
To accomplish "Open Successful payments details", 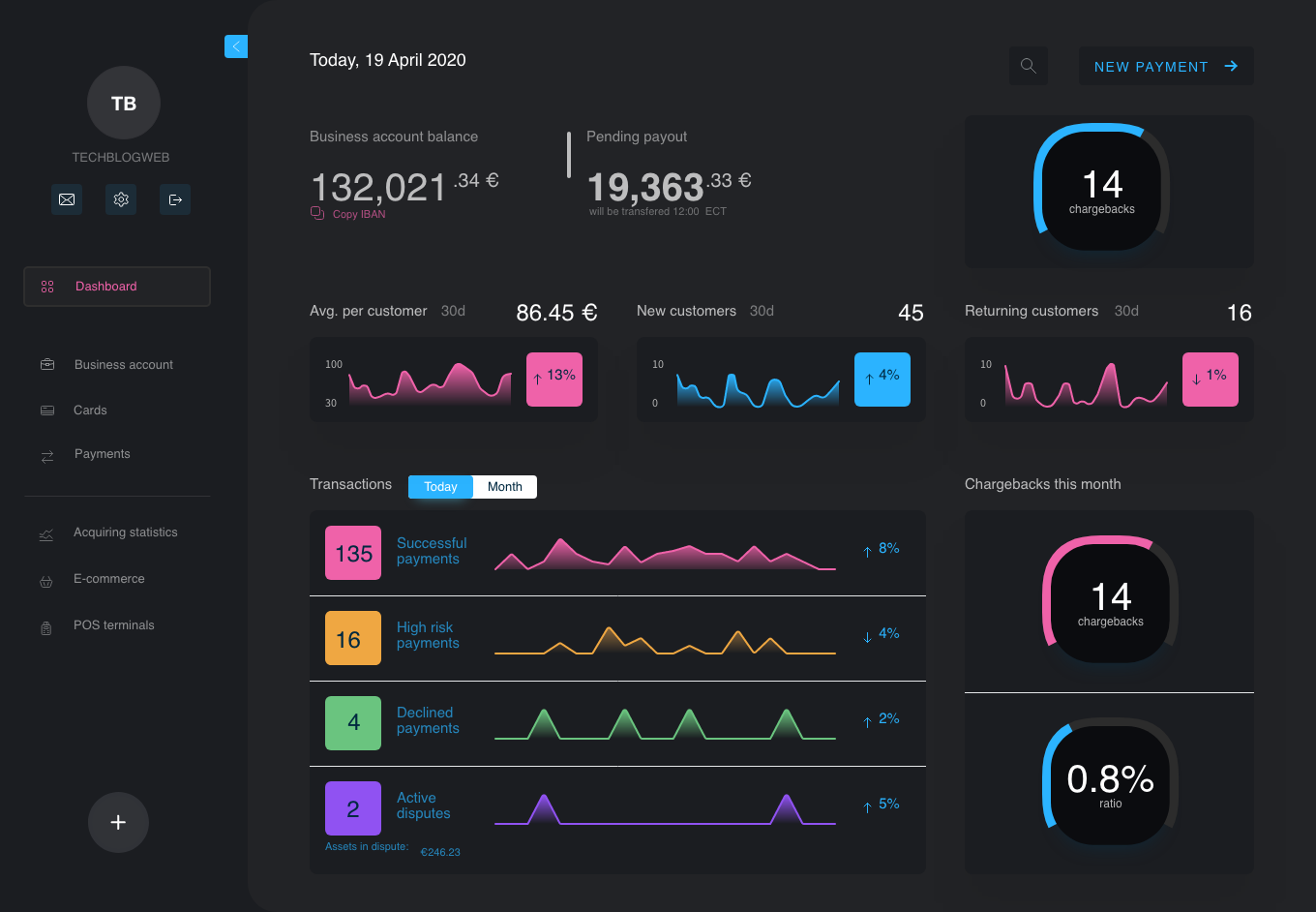I will tap(432, 550).
